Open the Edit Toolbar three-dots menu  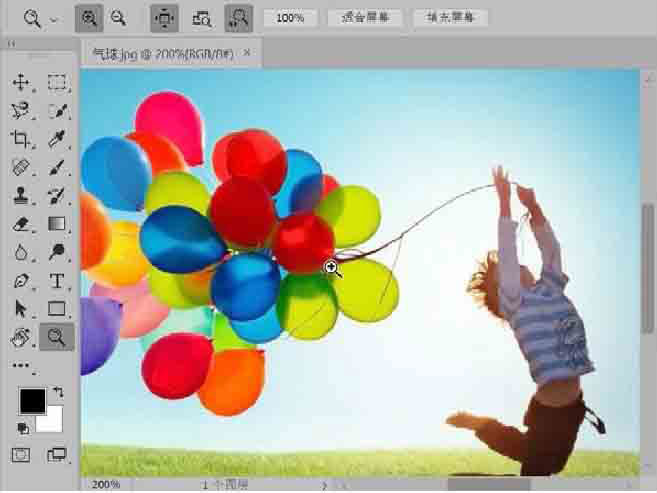21,366
